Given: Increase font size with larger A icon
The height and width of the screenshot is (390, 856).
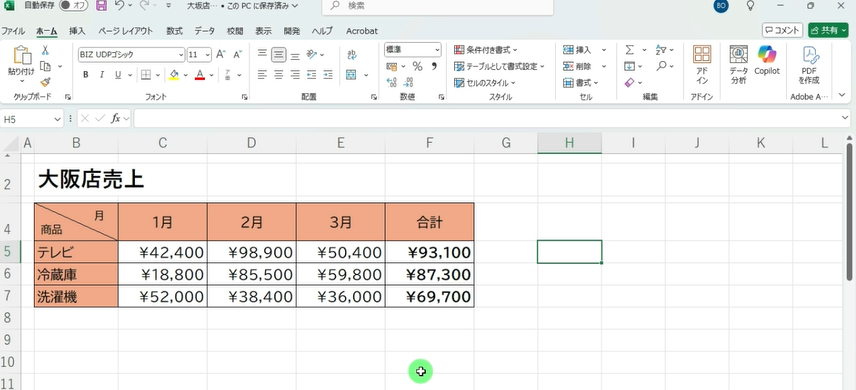Looking at the screenshot, I should pos(221,54).
